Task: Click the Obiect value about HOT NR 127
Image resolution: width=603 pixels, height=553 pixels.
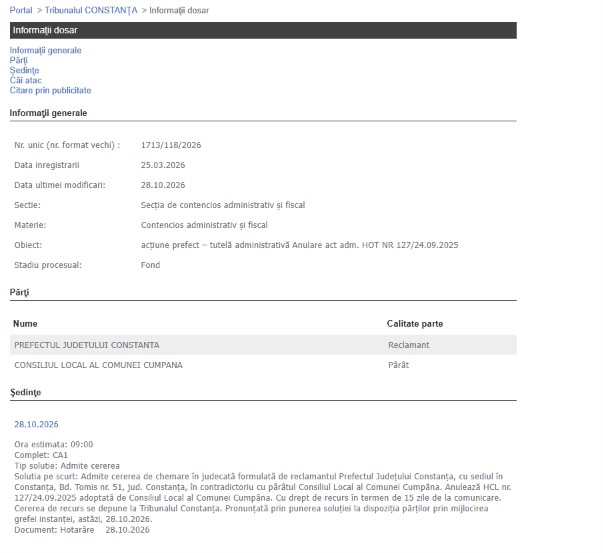Action: tap(299, 245)
